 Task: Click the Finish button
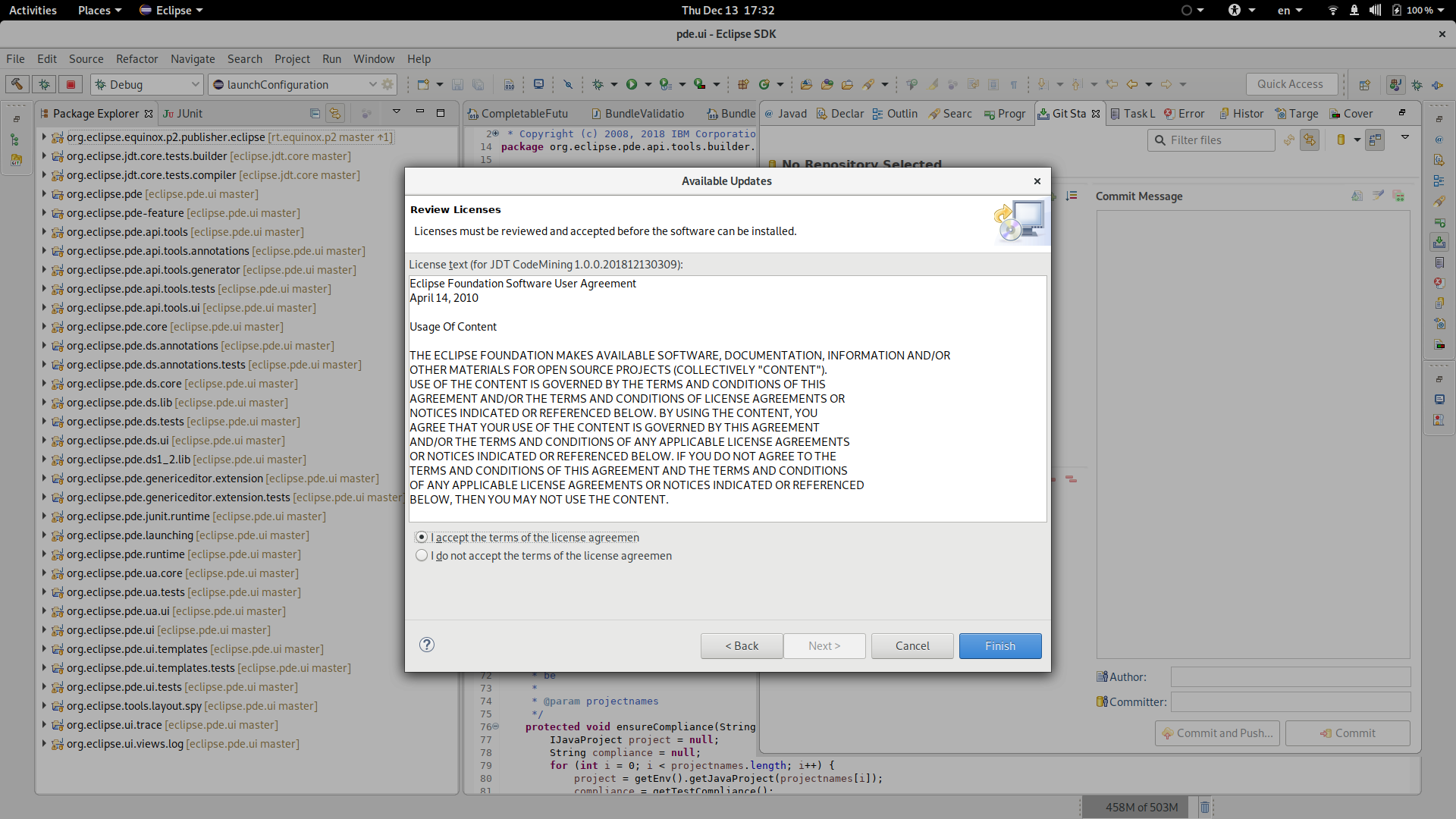pyautogui.click(x=1000, y=645)
